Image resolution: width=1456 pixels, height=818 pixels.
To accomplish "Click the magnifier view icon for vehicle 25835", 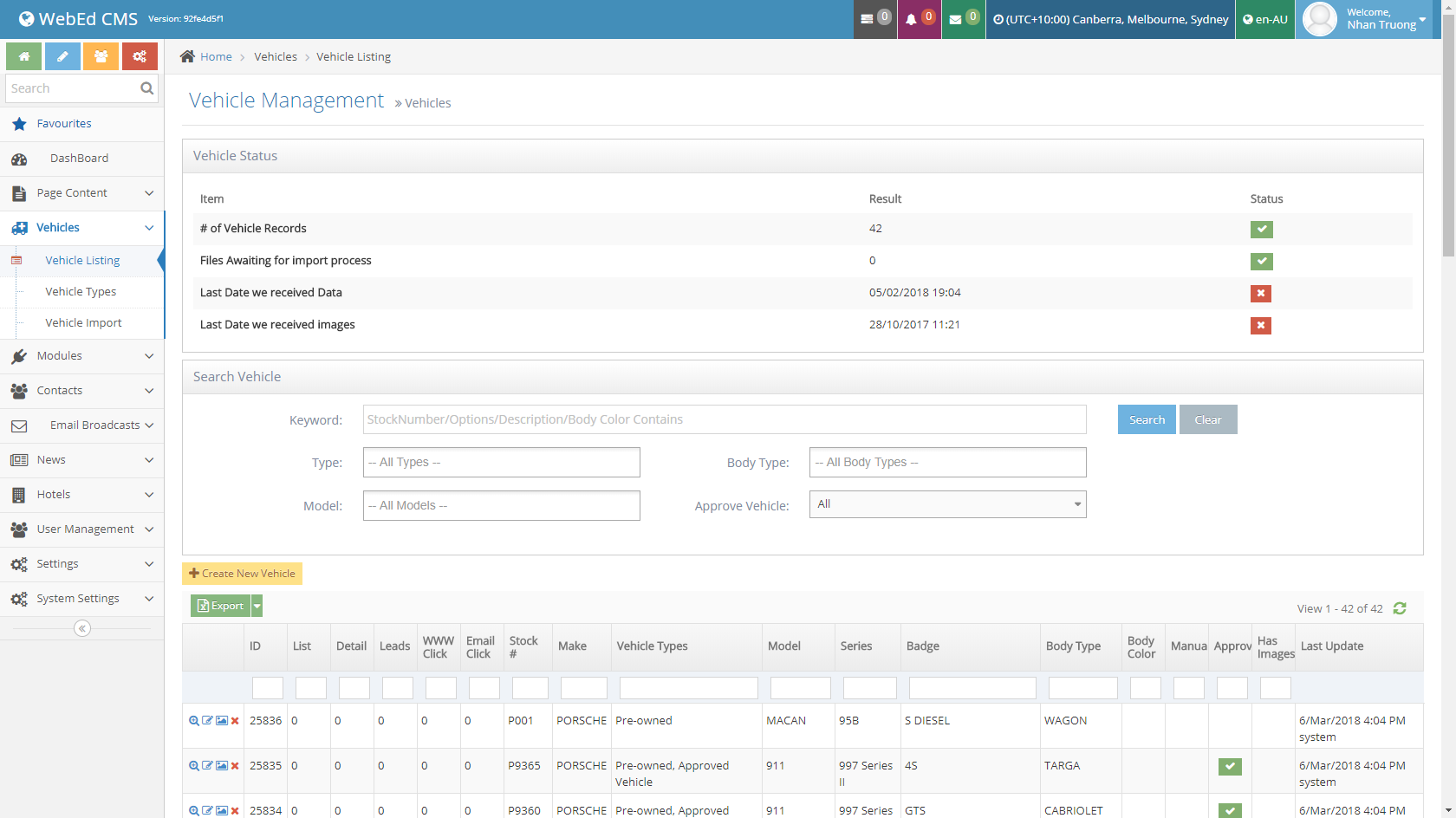I will click(x=194, y=766).
